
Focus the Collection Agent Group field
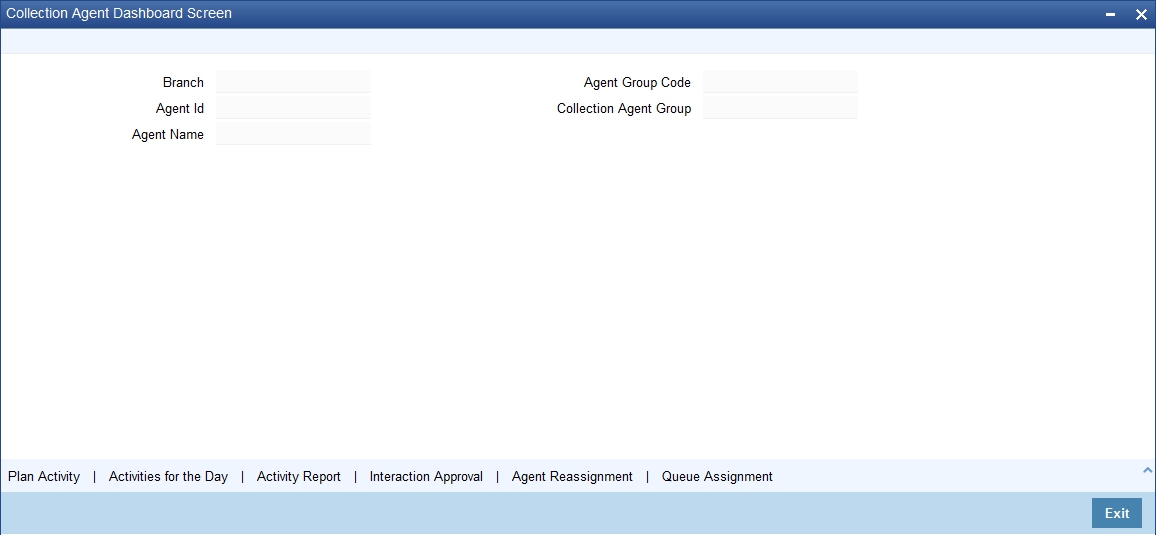point(780,108)
